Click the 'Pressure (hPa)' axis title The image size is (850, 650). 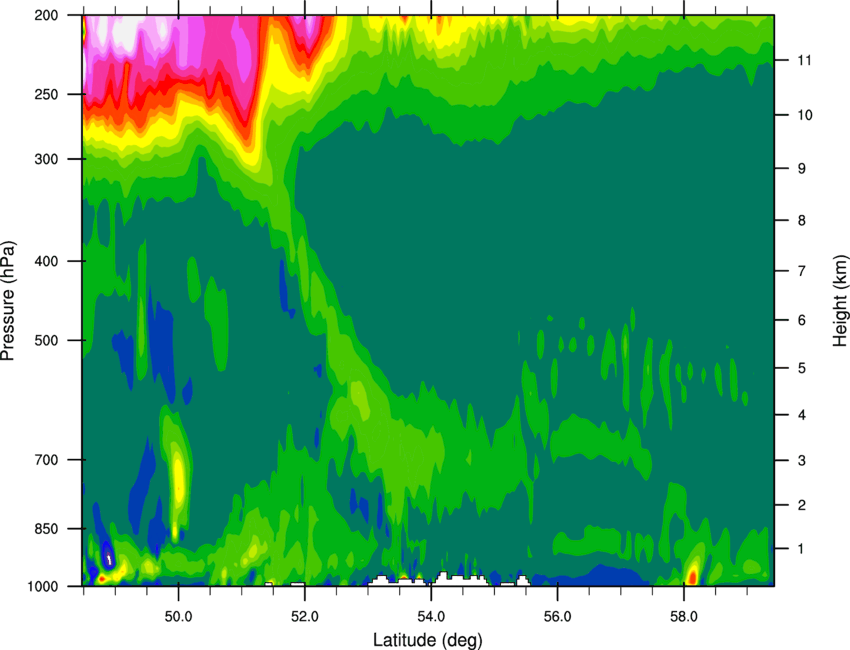coord(8,301)
